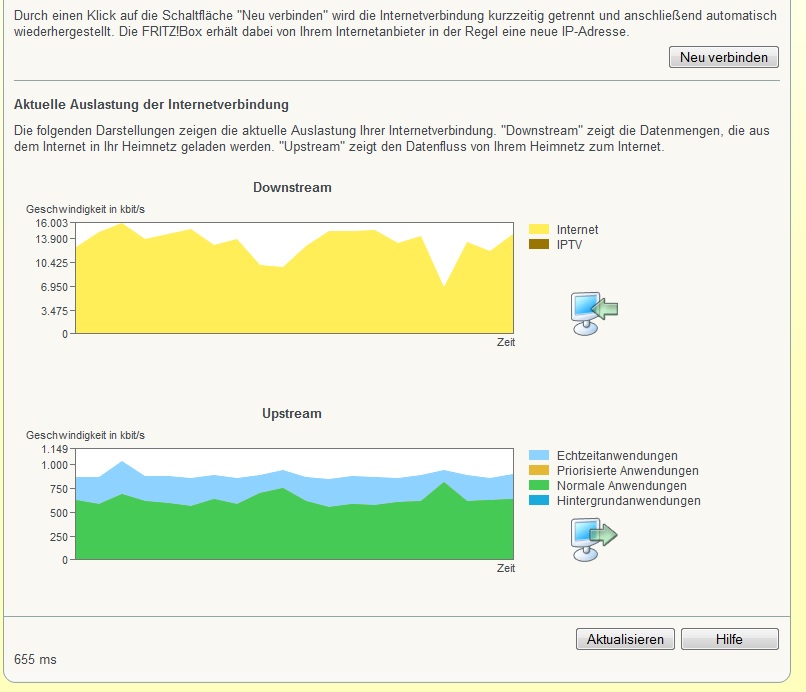
Task: Click the green Normale Anwendungen swatch
Action: (x=539, y=485)
